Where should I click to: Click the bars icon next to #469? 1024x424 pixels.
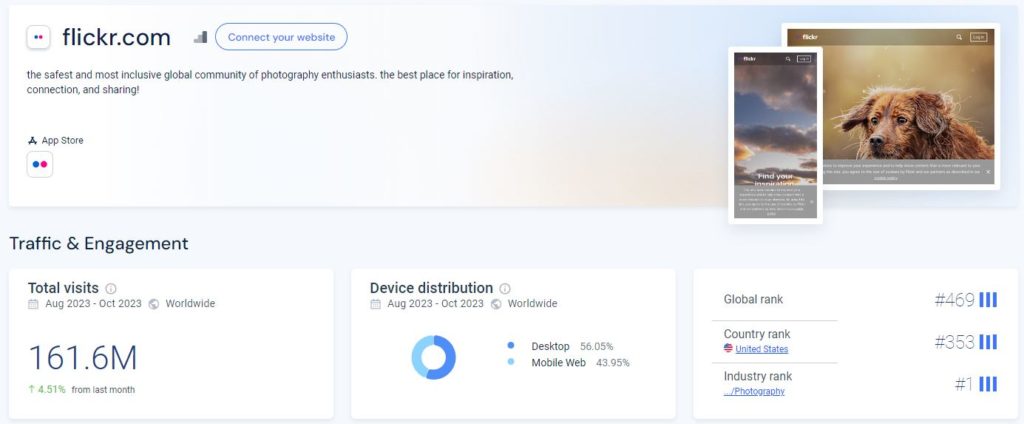coord(988,300)
